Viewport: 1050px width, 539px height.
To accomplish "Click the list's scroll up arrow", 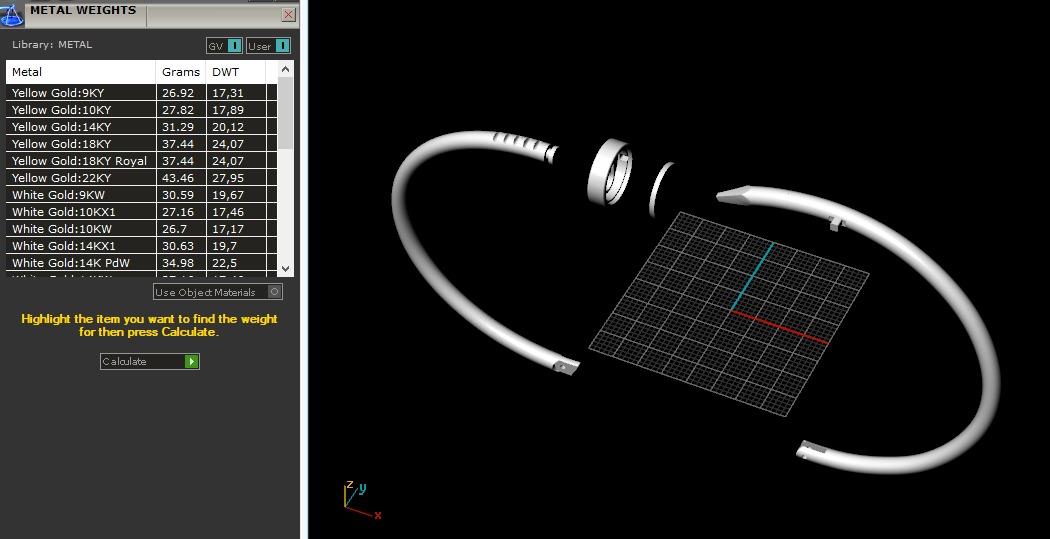I will coord(285,68).
